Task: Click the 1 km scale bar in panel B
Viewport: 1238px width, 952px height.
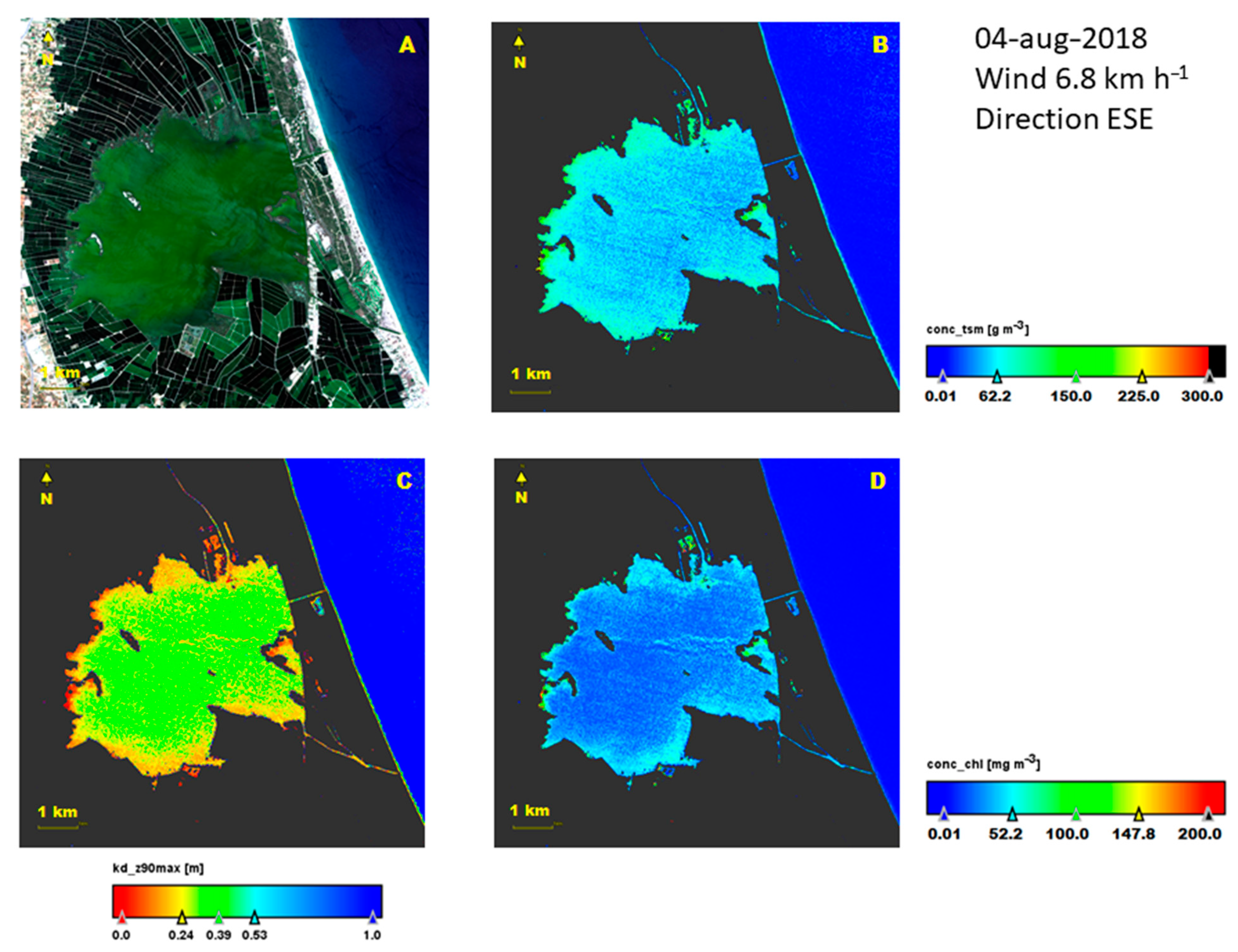Action: 531,392
